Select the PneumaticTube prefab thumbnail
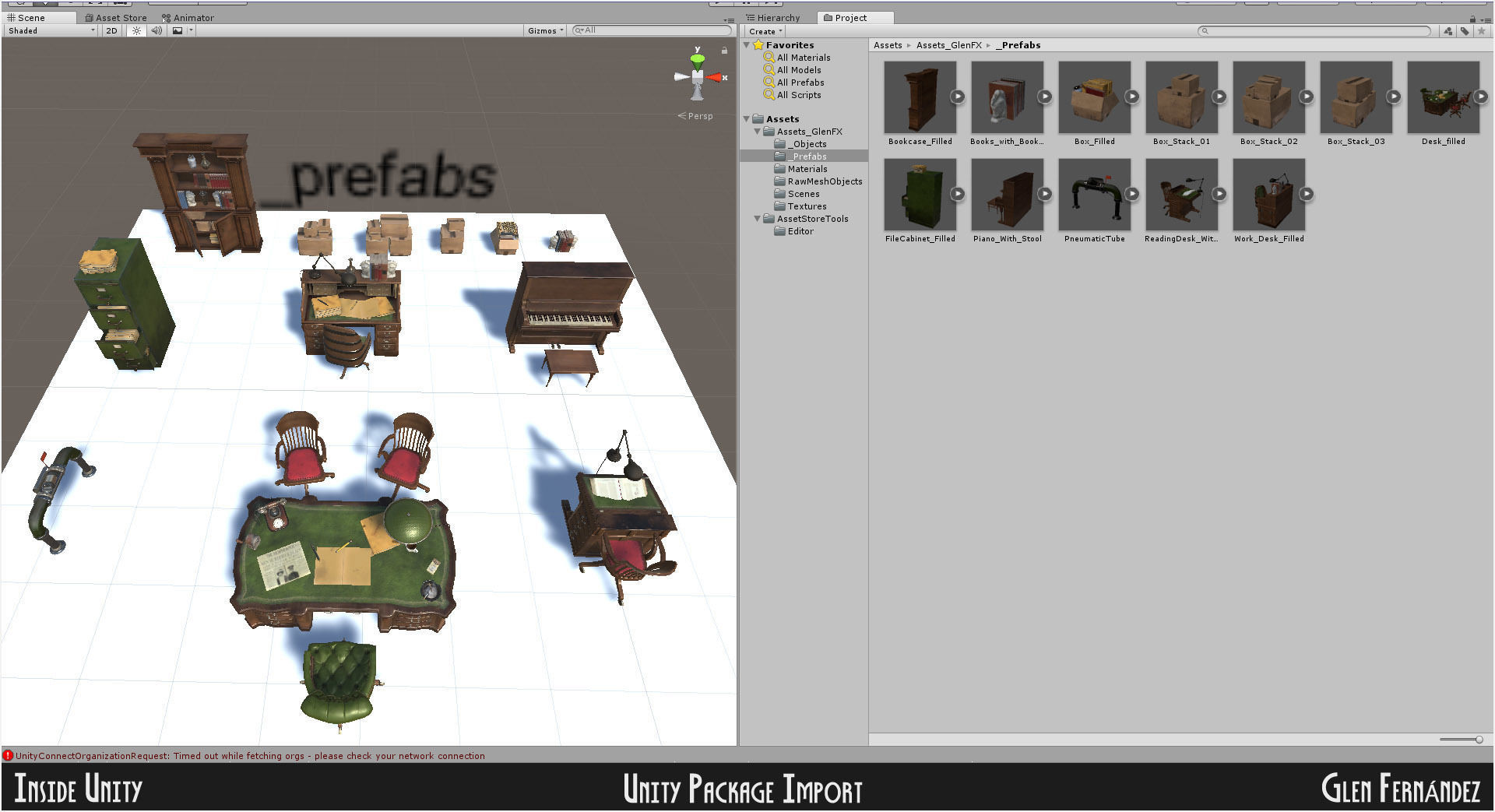Viewport: 1495px width, 812px height. [x=1094, y=195]
